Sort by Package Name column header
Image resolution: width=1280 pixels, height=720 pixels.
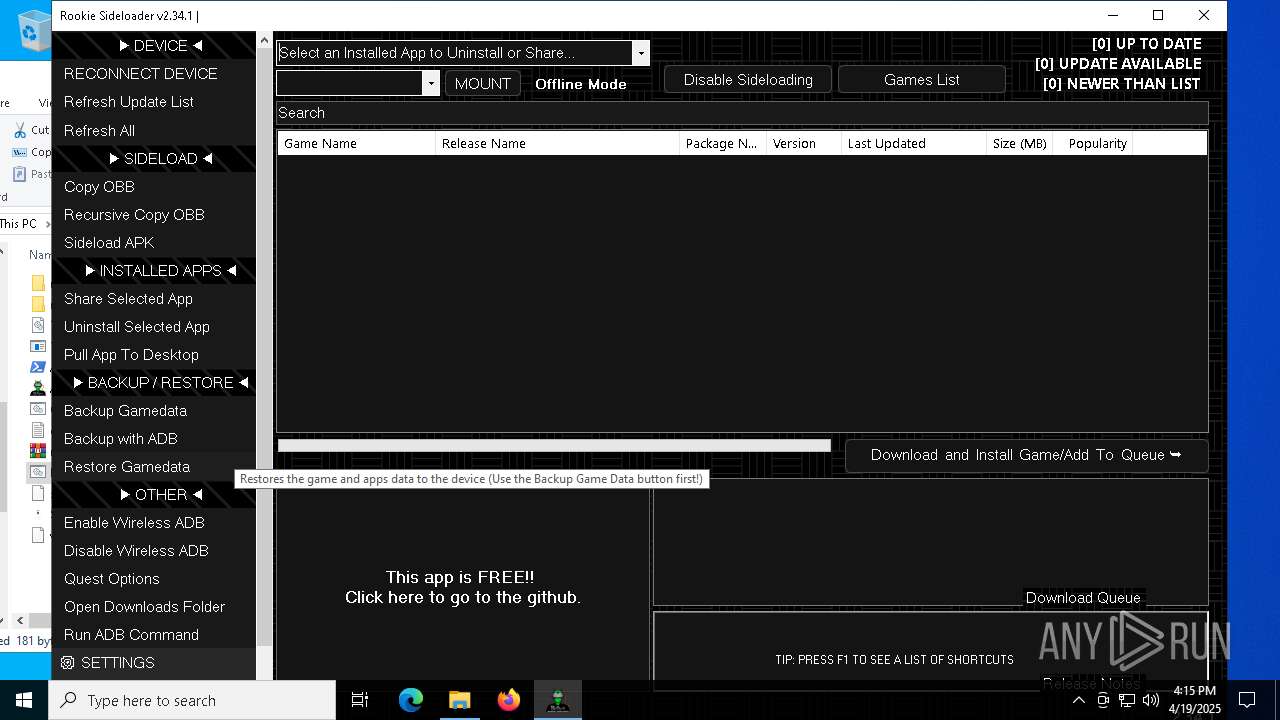click(x=723, y=143)
